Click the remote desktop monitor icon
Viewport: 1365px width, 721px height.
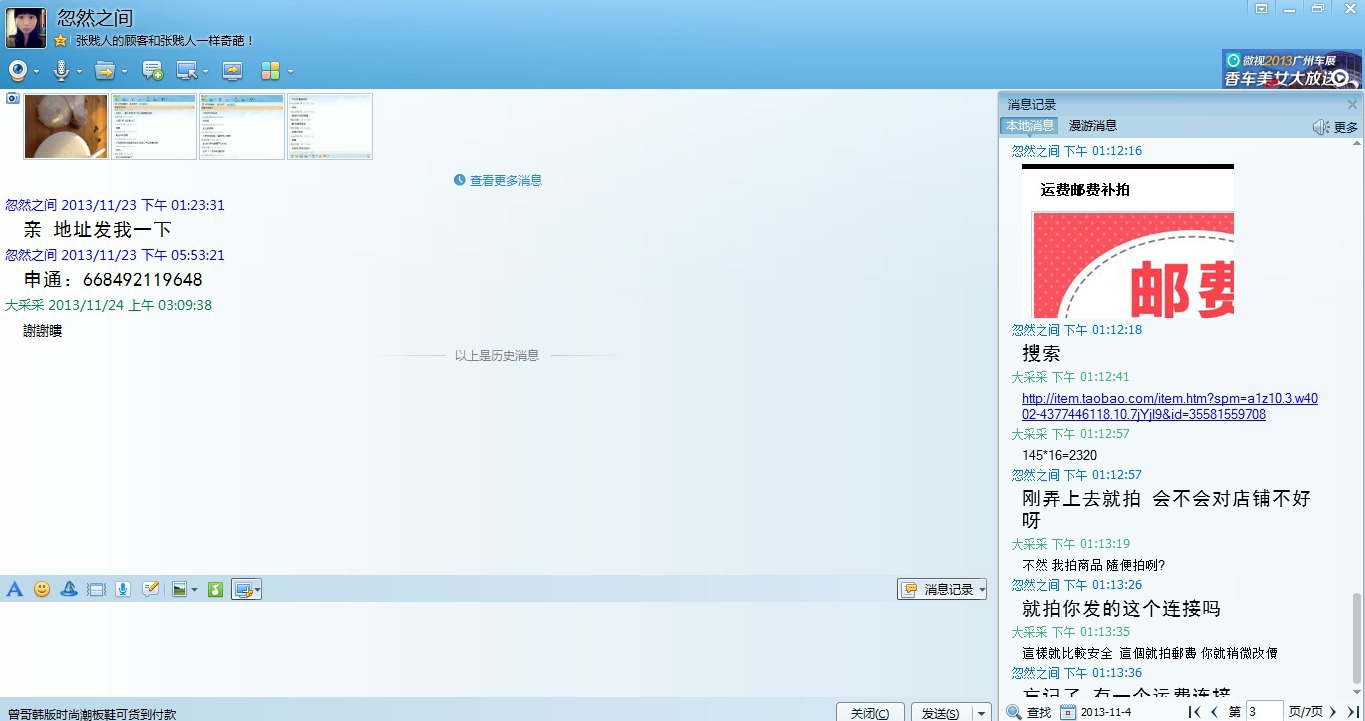(186, 71)
